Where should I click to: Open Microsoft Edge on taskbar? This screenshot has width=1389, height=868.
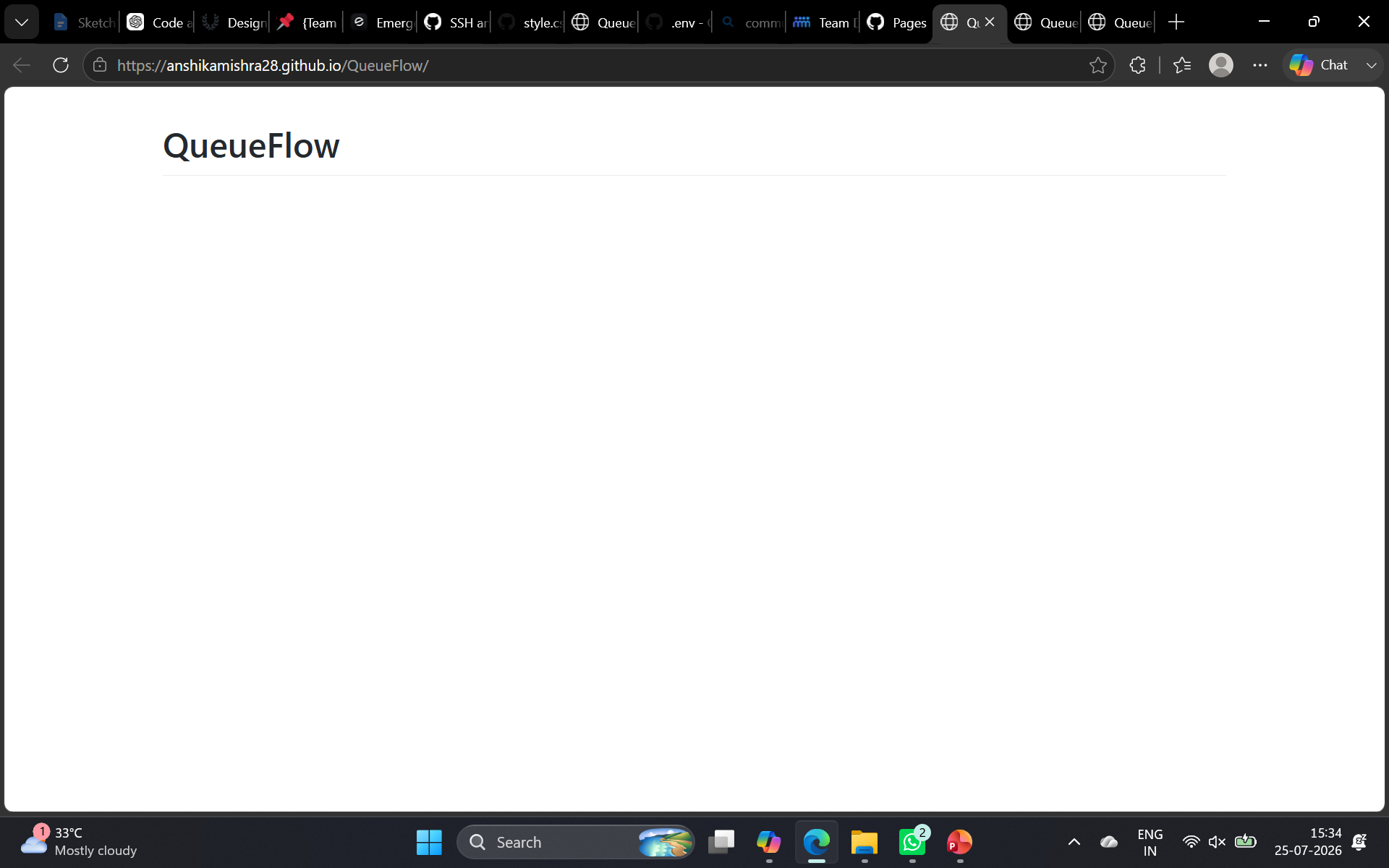point(816,842)
